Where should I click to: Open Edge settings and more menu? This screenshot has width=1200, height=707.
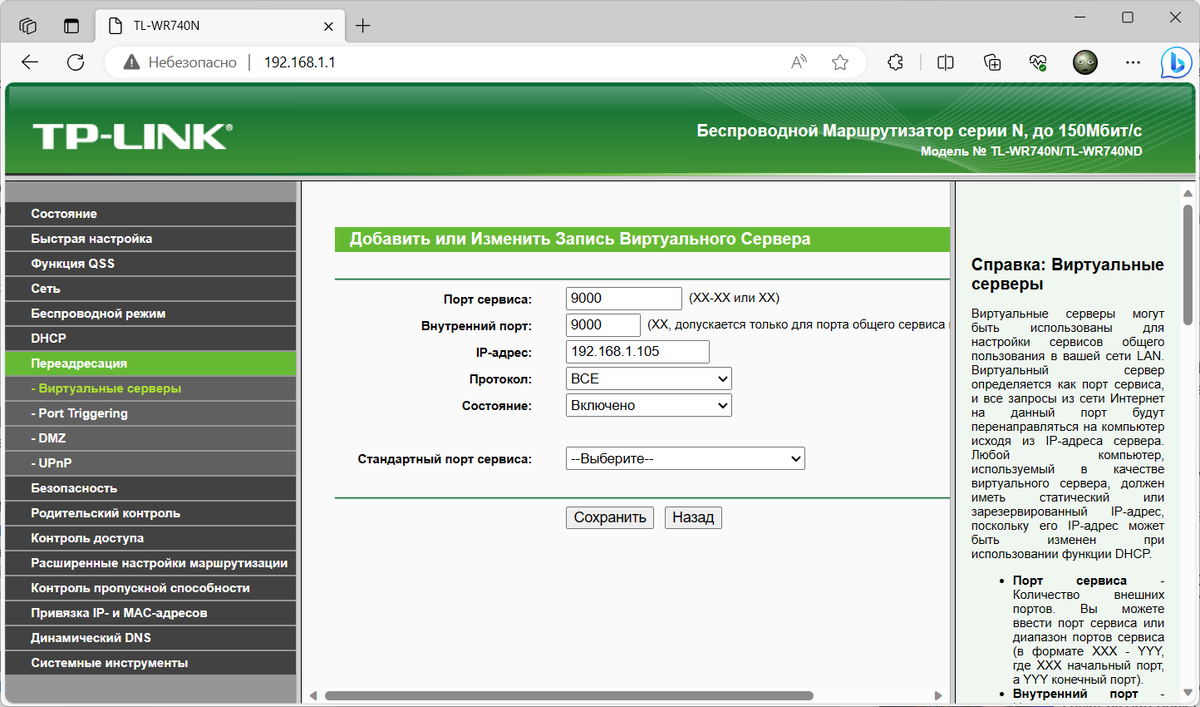[x=1133, y=62]
